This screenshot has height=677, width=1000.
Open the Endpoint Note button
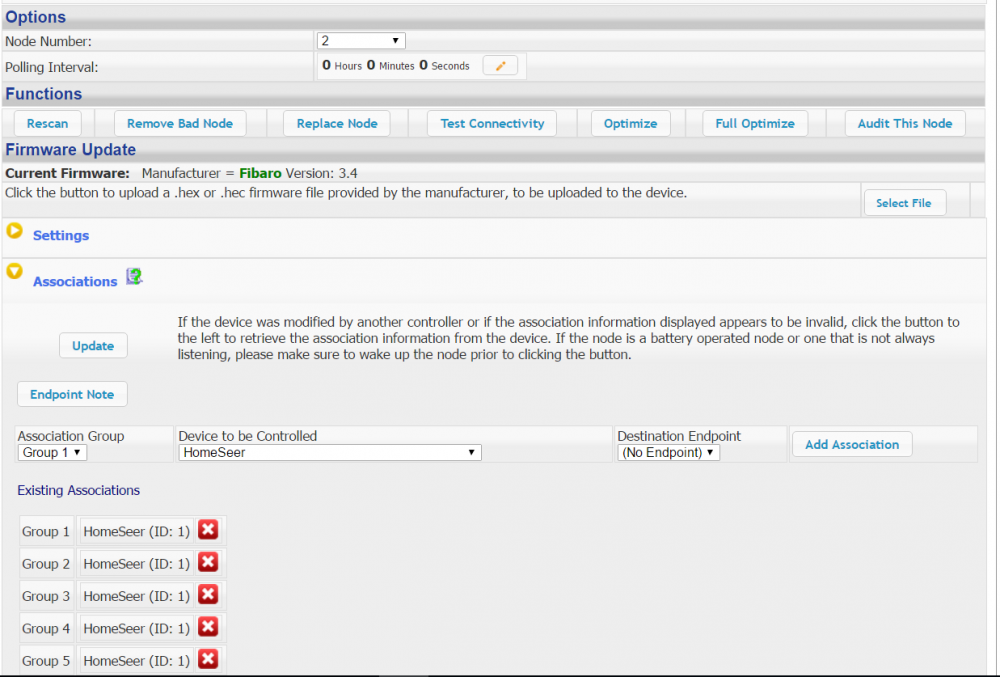coord(72,394)
